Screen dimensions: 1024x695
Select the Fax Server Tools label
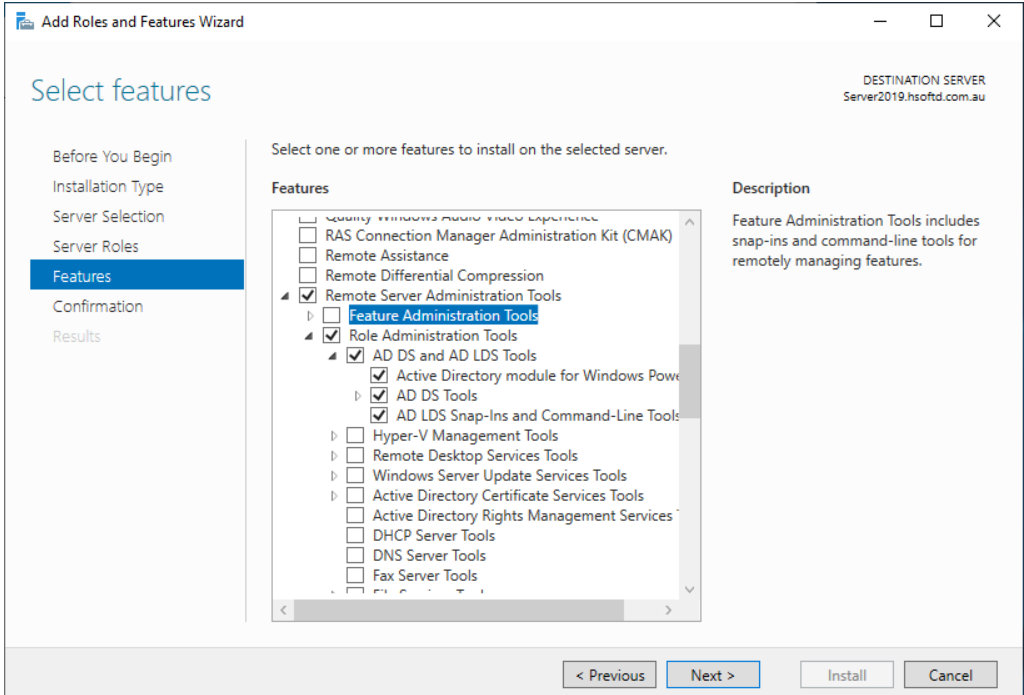coord(424,575)
